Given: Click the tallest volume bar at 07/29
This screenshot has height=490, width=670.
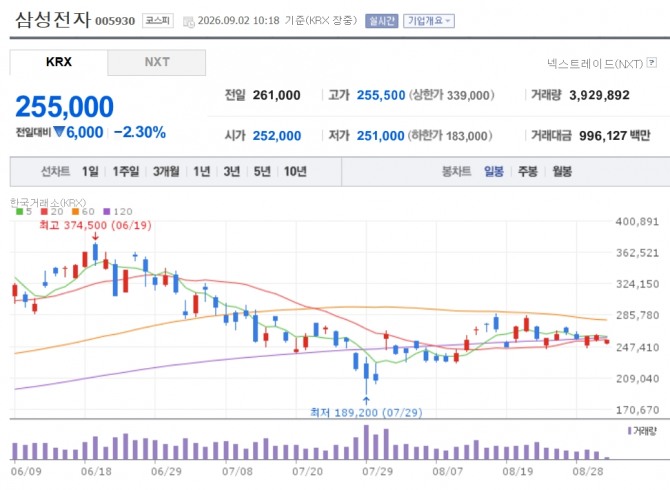Looking at the screenshot, I should click(x=366, y=442).
